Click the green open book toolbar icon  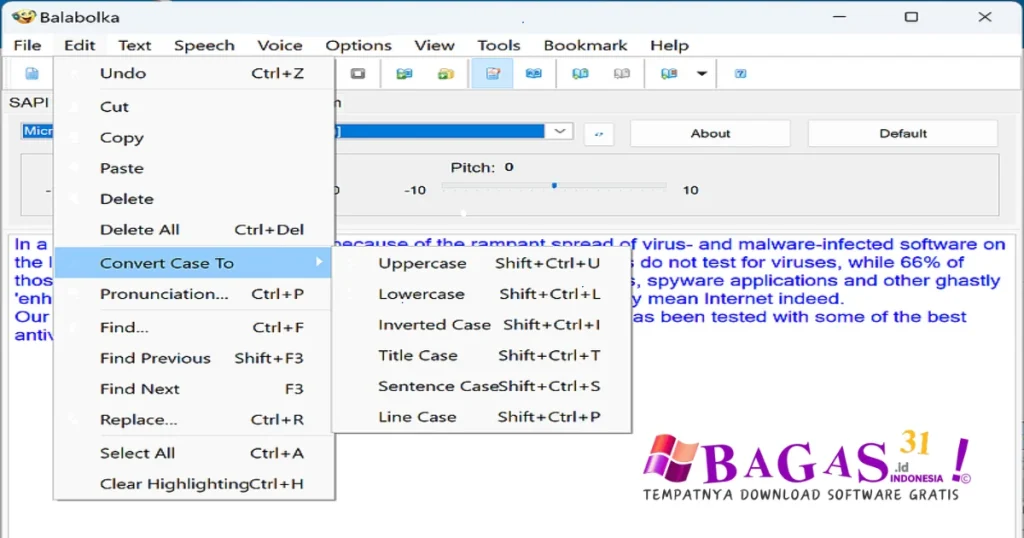(x=580, y=73)
